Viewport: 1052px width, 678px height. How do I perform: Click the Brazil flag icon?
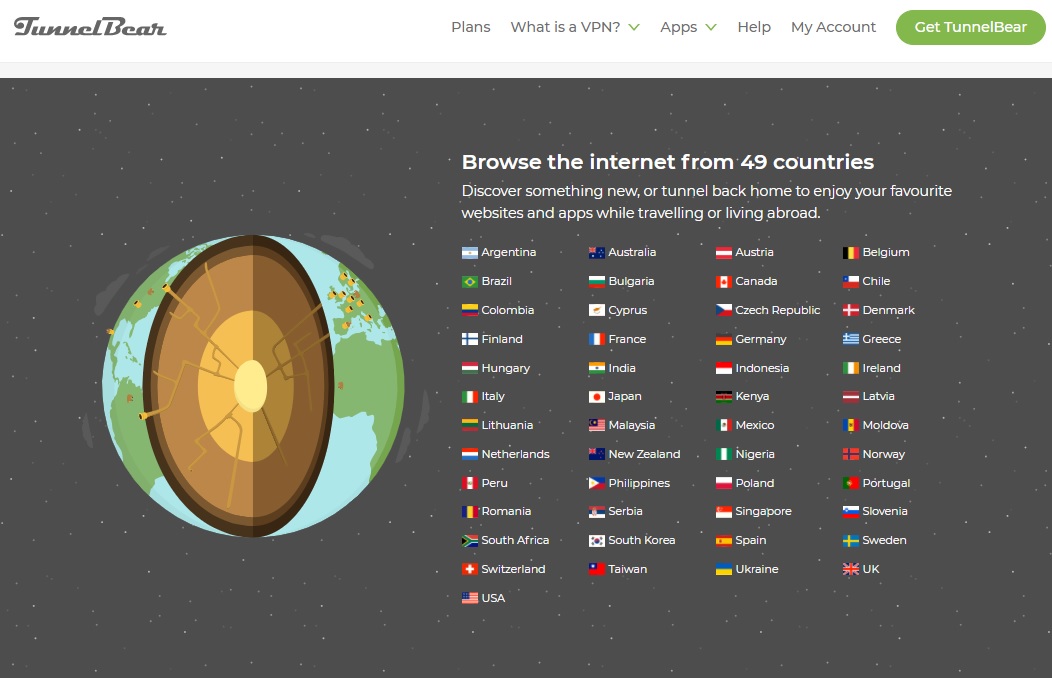(x=470, y=282)
